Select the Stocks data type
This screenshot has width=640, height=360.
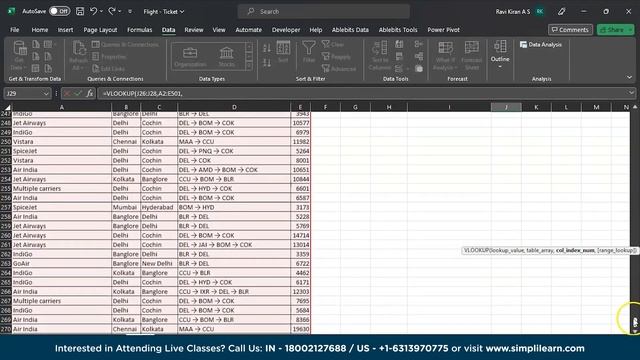(x=227, y=57)
